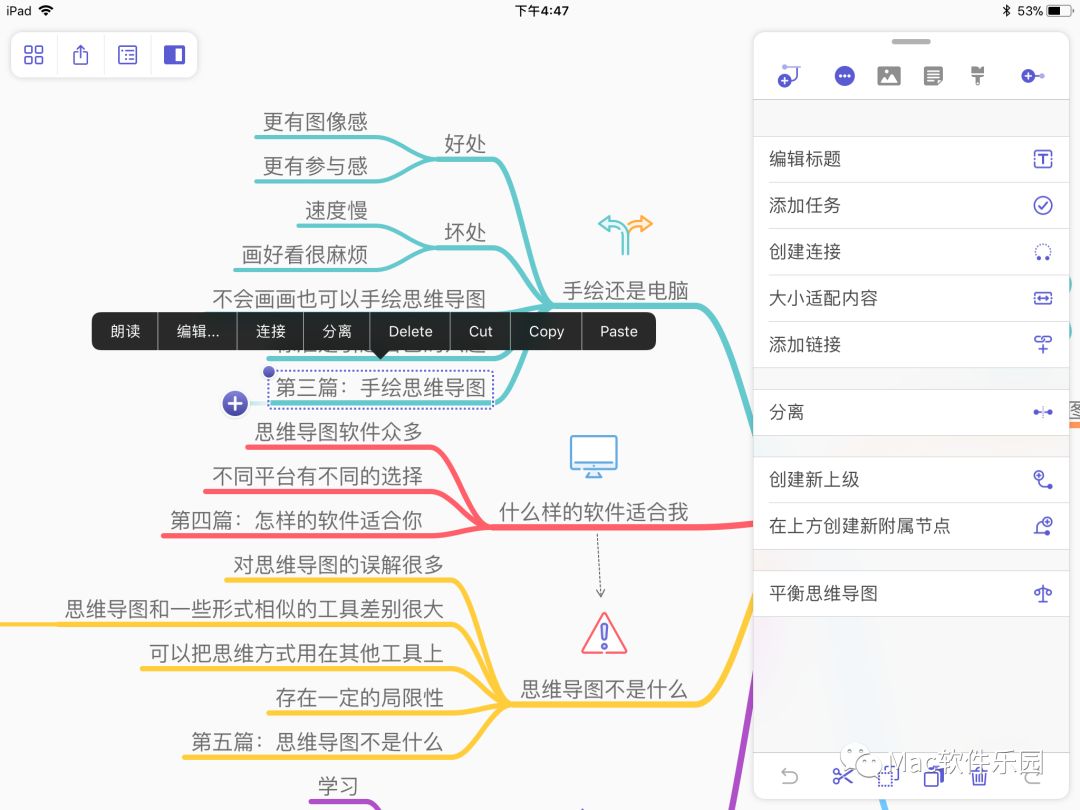Select node 什么样的软件适合我
Image resolution: width=1080 pixels, height=810 pixels.
[593, 512]
